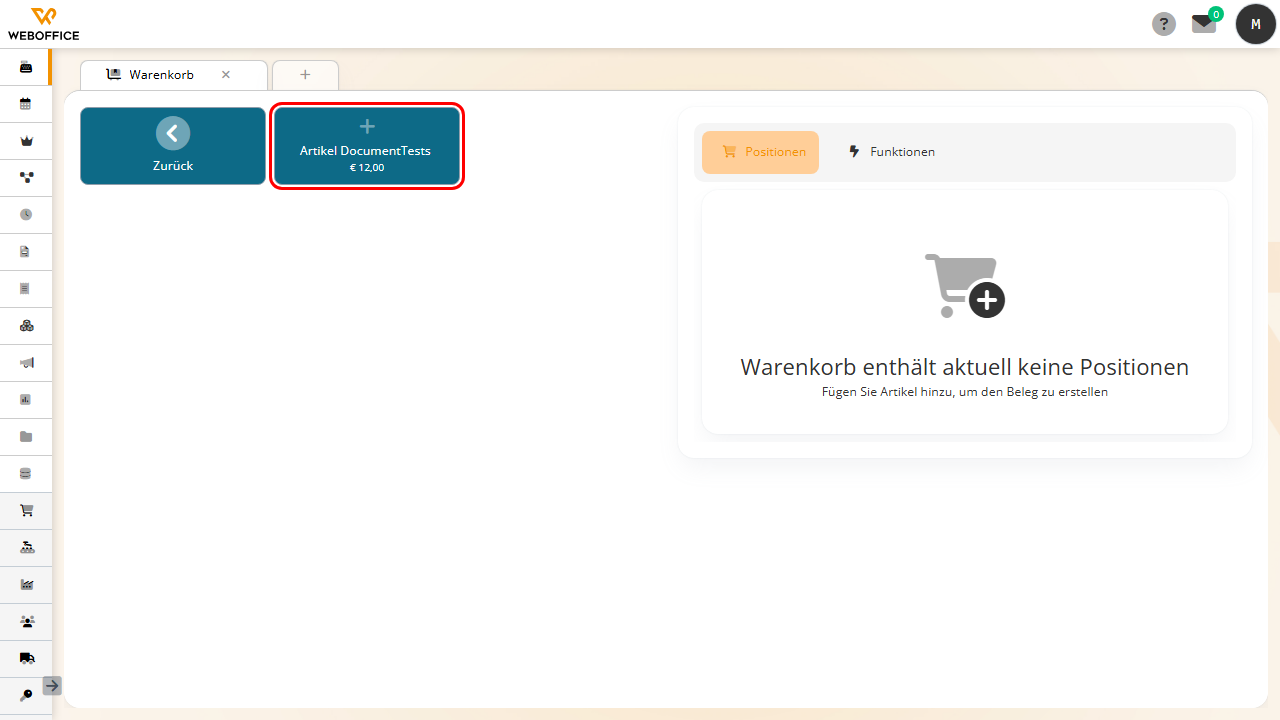Open the delivery truck sidebar icon
Screen dimensions: 1280x720
pos(26,658)
